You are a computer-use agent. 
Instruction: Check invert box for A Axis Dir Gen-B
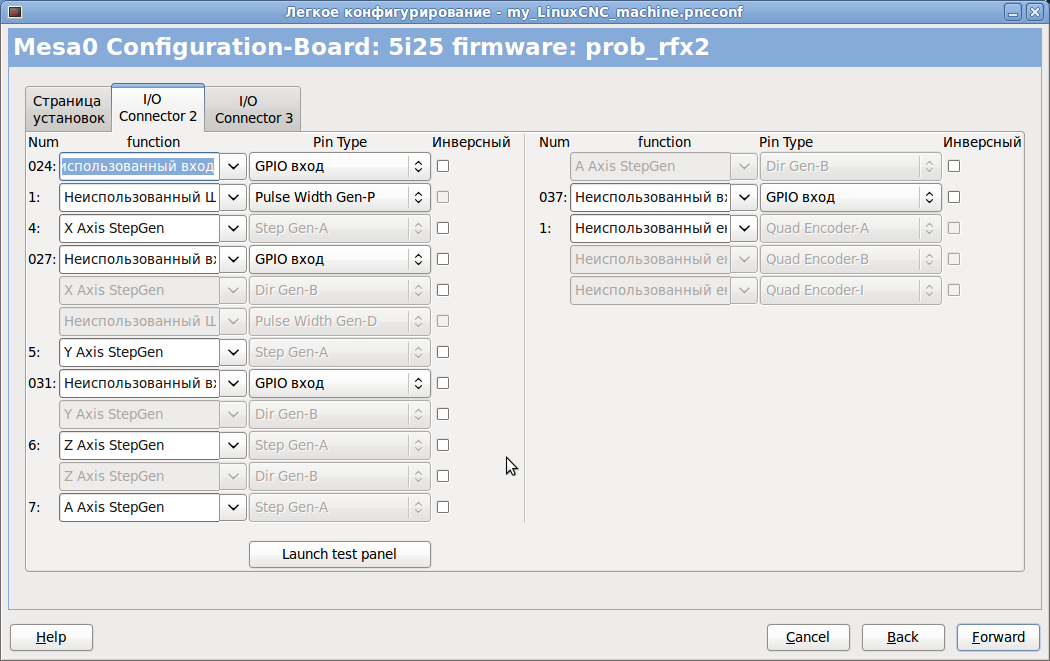point(954,166)
